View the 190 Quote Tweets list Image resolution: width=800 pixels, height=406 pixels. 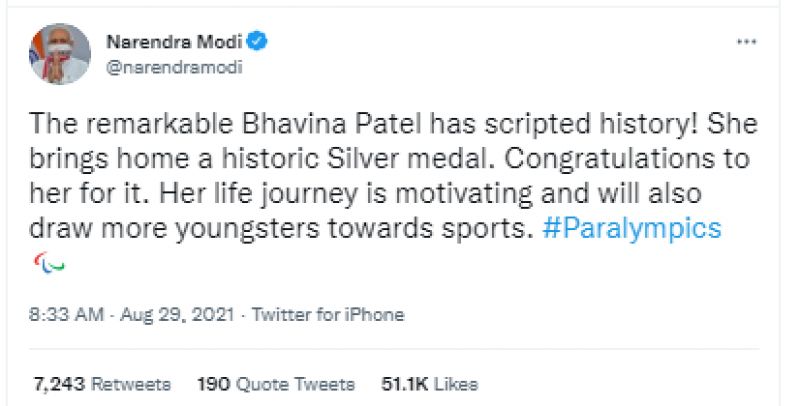click(x=275, y=384)
